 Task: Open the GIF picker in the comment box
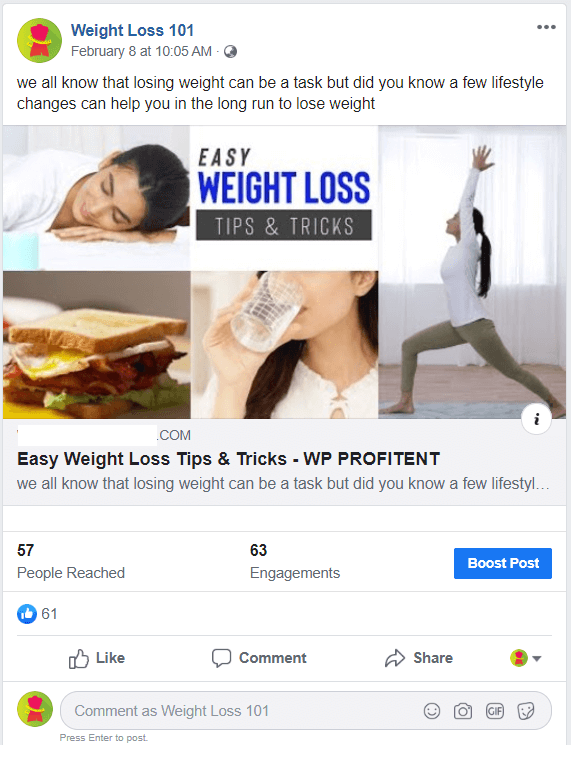click(495, 711)
